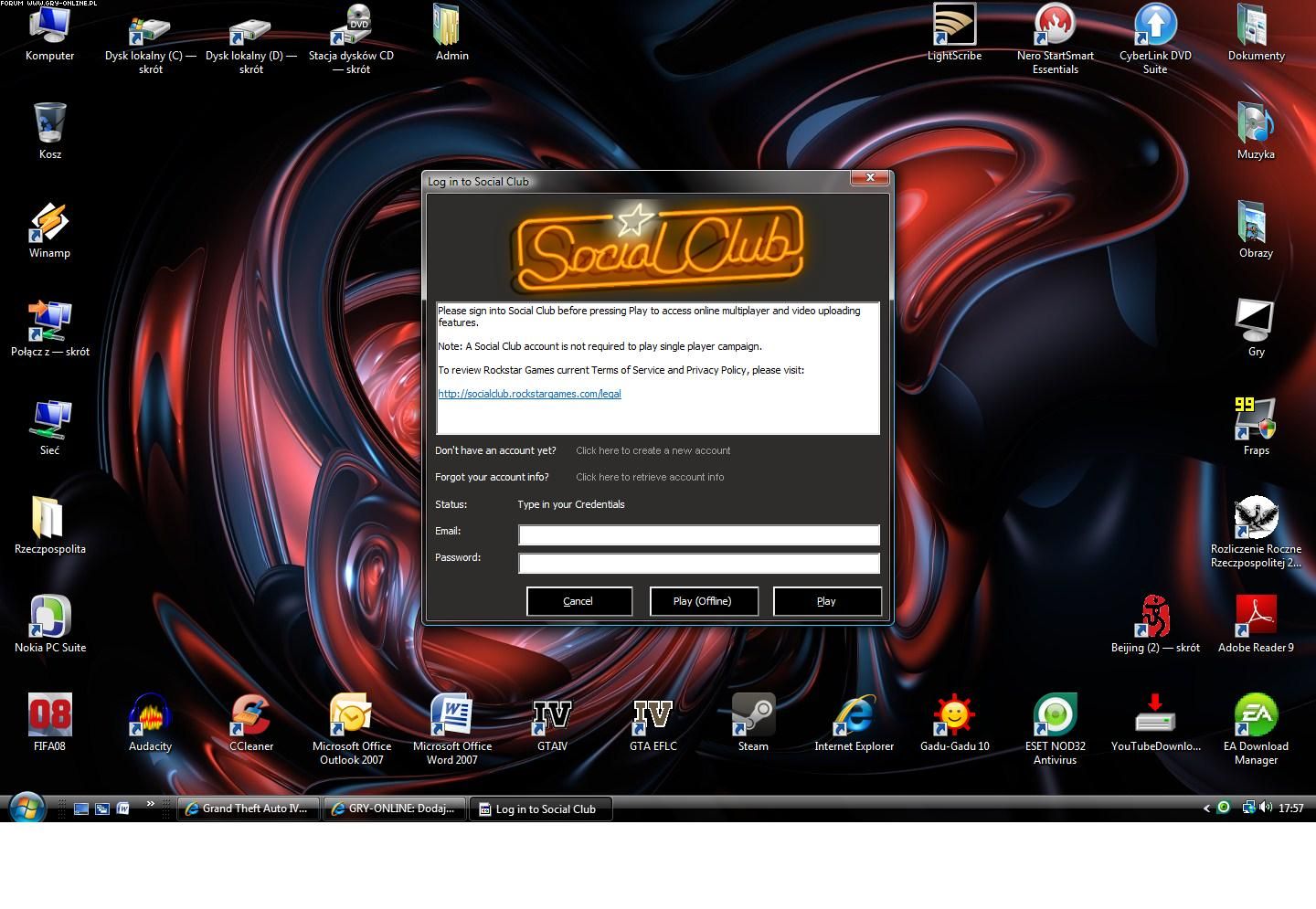Open the socialclub.rockstargames.com/legal link
The width and height of the screenshot is (1316, 909).
tap(529, 394)
